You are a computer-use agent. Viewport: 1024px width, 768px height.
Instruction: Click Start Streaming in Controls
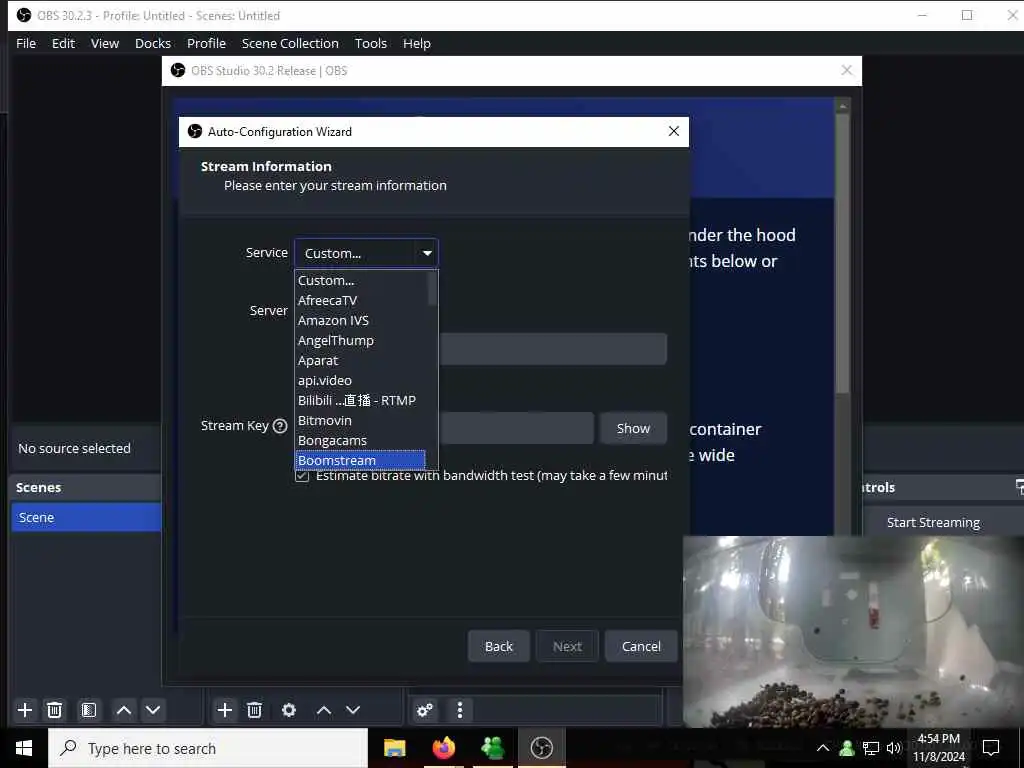933,522
